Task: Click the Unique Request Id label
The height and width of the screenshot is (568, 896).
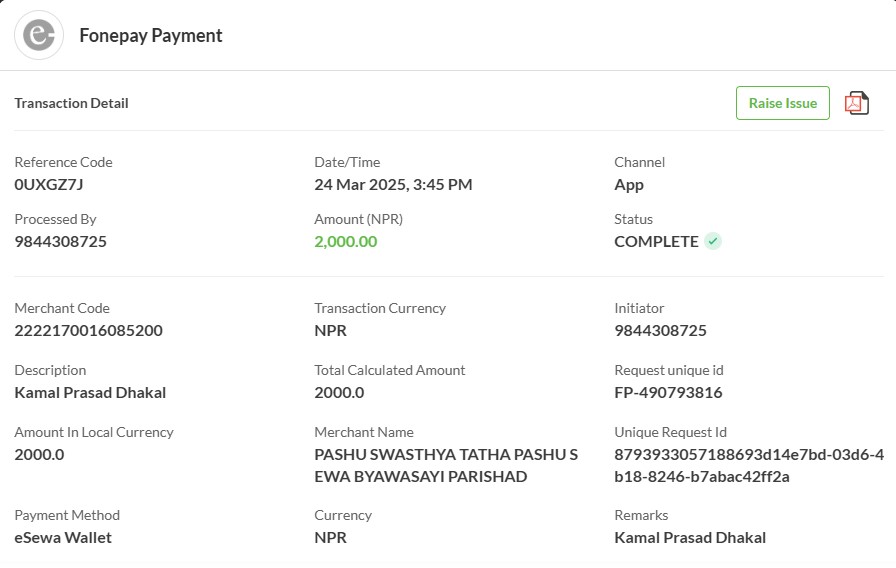Action: [671, 432]
